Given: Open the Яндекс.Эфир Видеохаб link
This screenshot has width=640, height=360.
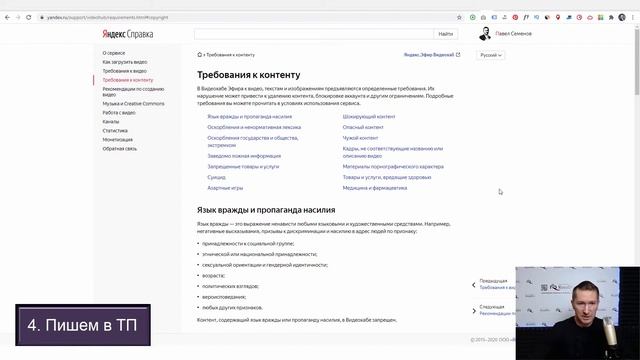Looking at the screenshot, I should pyautogui.click(x=429, y=55).
